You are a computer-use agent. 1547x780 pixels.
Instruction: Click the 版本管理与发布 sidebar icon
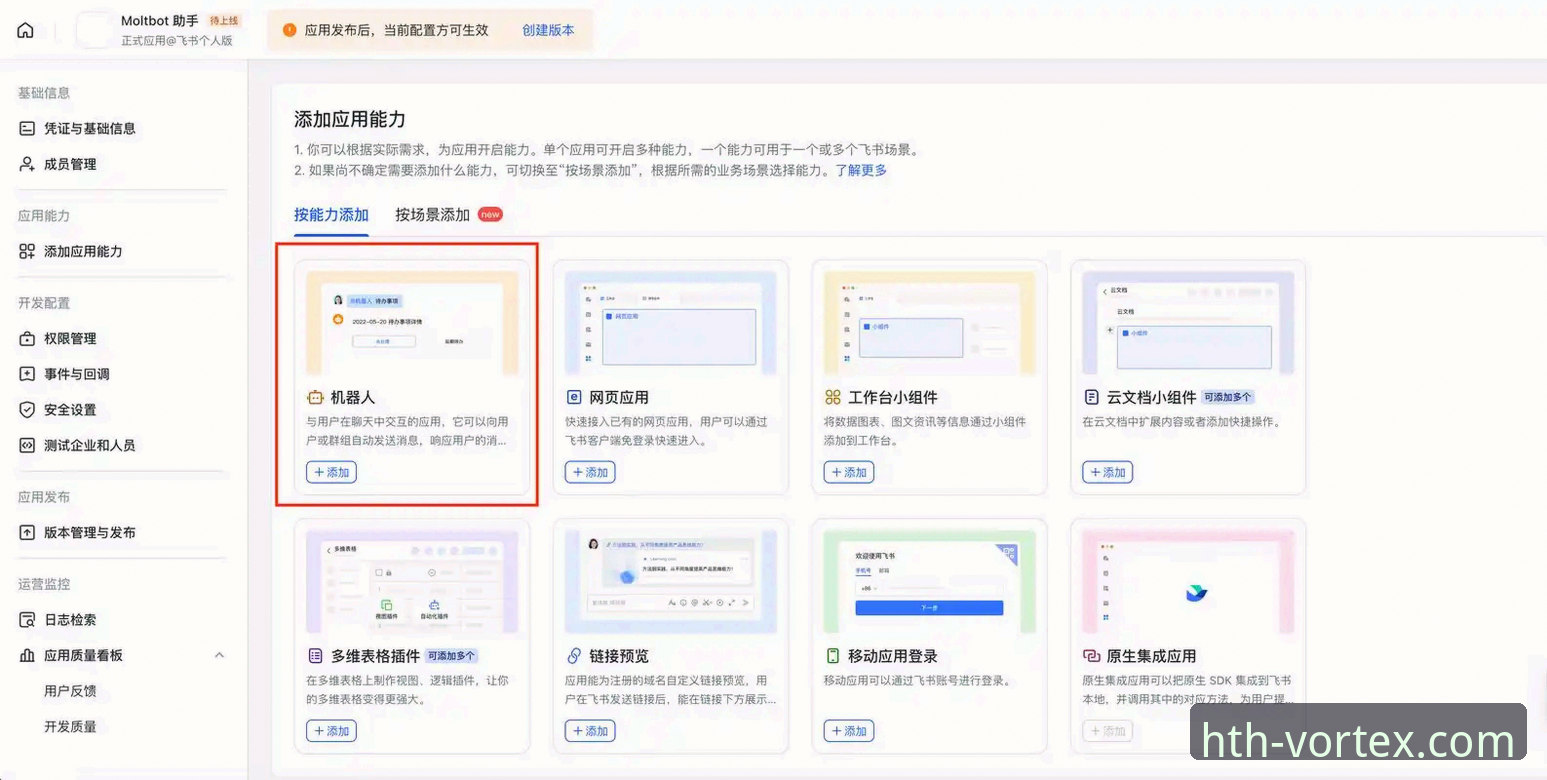click(x=27, y=532)
